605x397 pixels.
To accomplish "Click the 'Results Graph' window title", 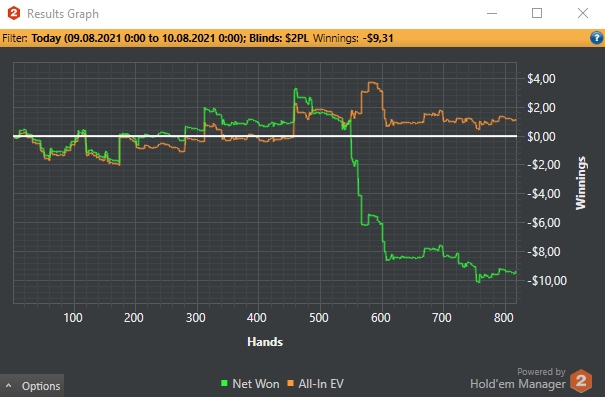I will pyautogui.click(x=63, y=14).
